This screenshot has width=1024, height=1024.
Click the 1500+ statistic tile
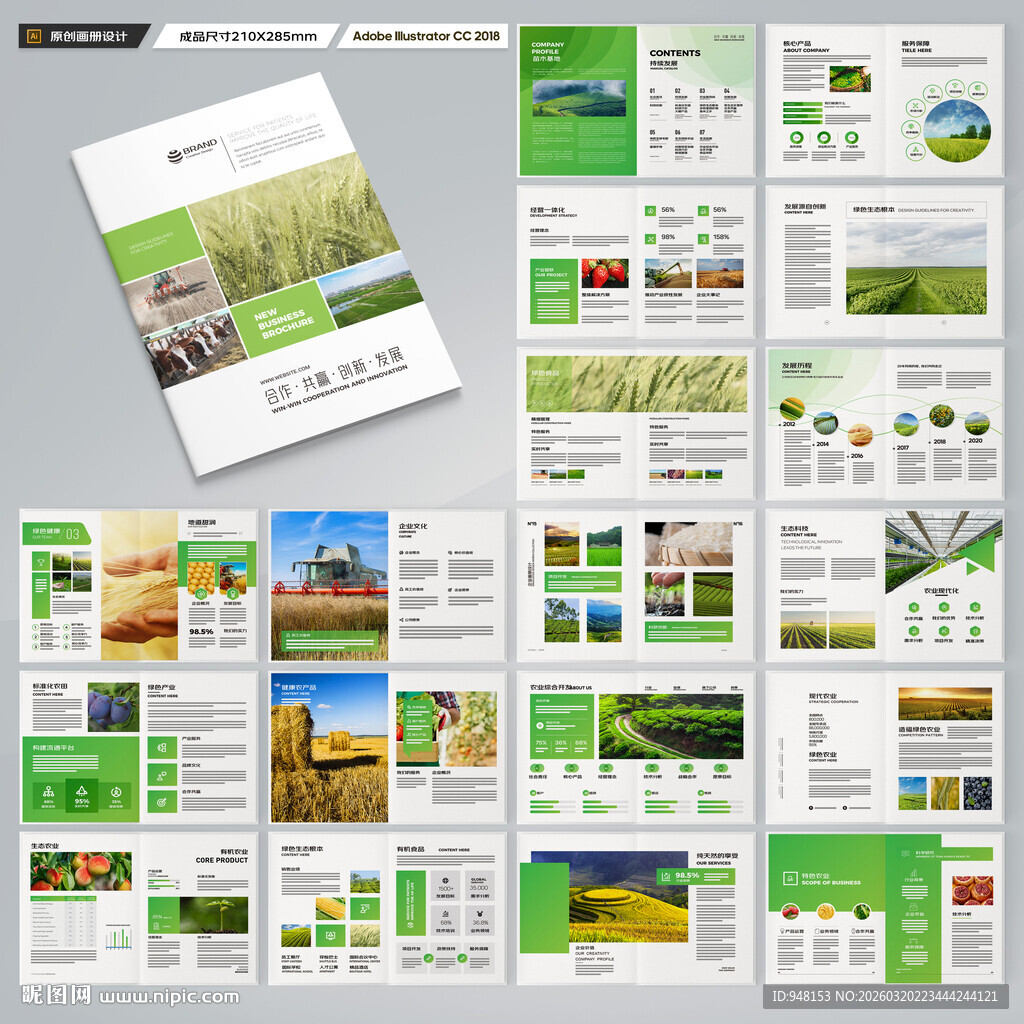pyautogui.click(x=445, y=886)
